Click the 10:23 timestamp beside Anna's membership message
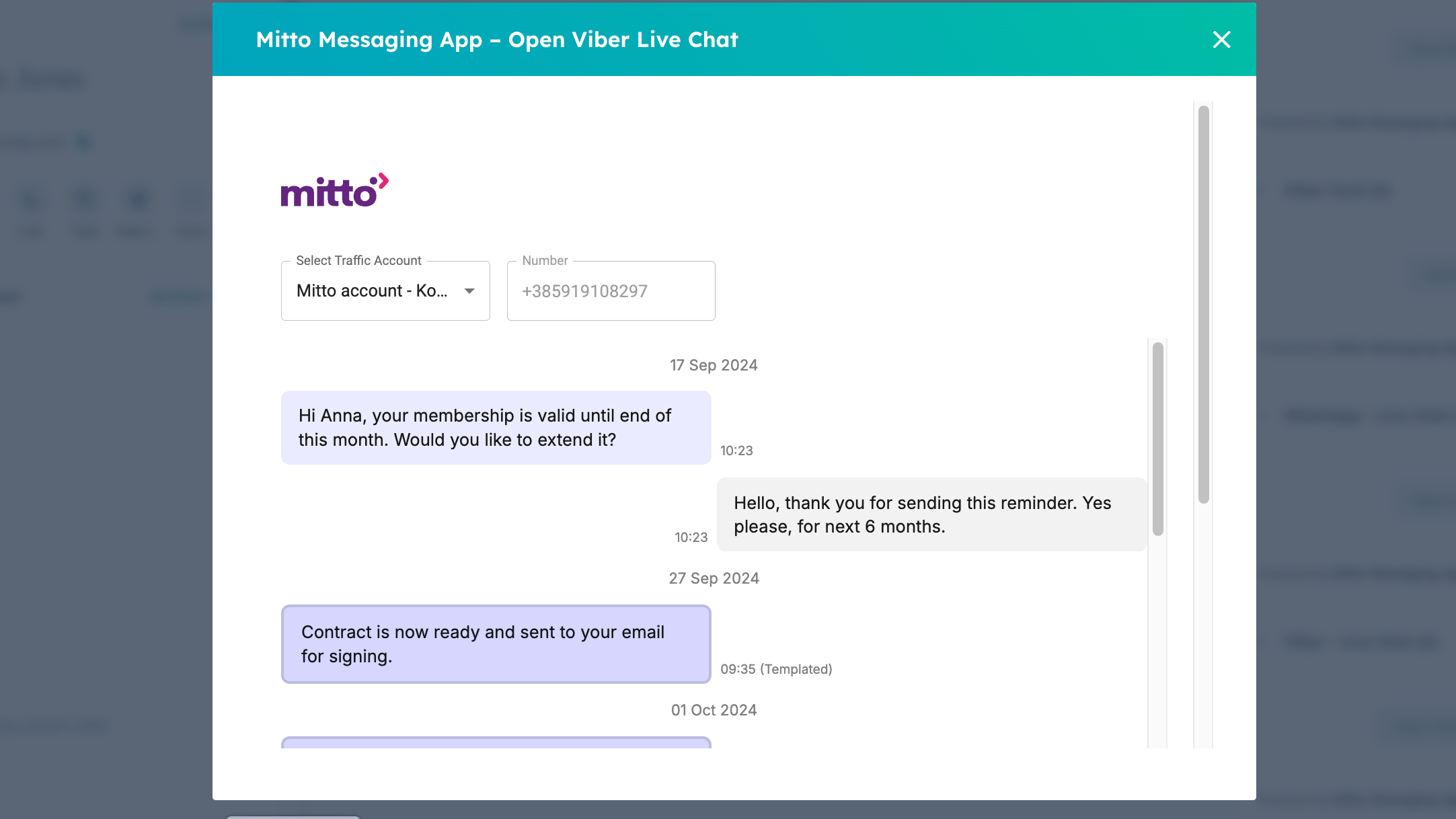This screenshot has width=1456, height=819. click(736, 451)
